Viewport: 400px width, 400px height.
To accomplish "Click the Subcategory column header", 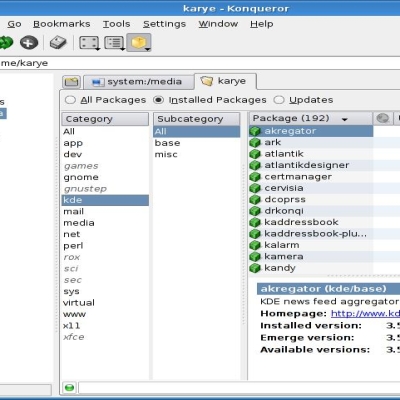I will pos(197,119).
